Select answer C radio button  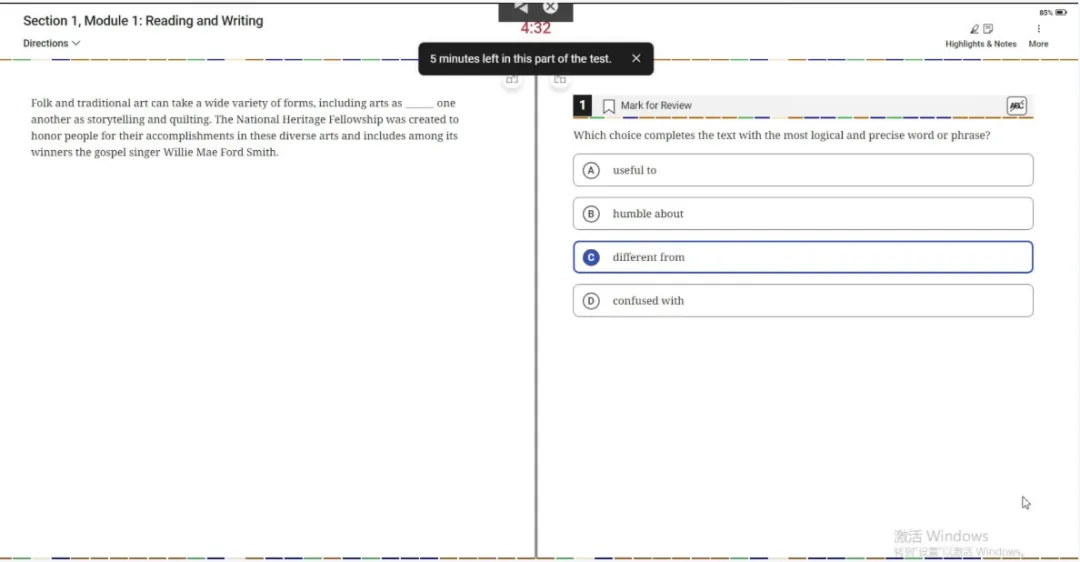click(591, 257)
